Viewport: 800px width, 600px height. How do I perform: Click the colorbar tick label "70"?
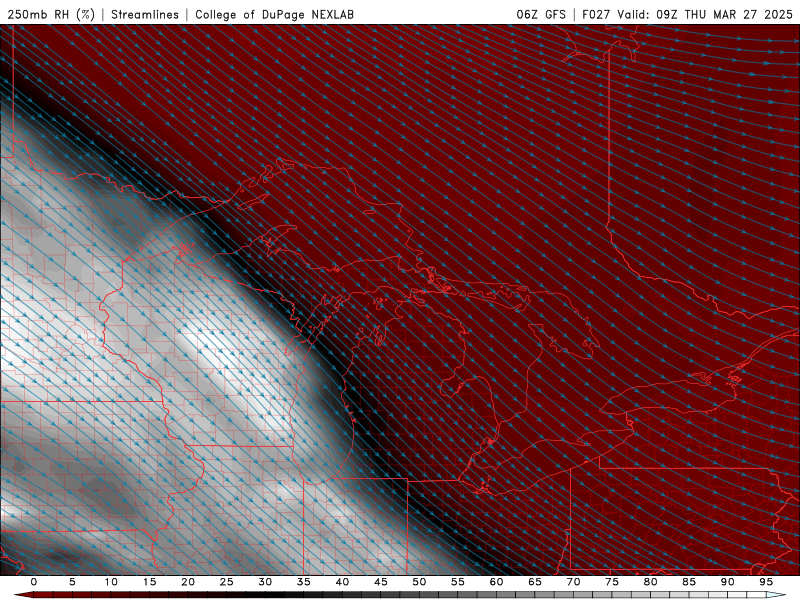(x=573, y=582)
